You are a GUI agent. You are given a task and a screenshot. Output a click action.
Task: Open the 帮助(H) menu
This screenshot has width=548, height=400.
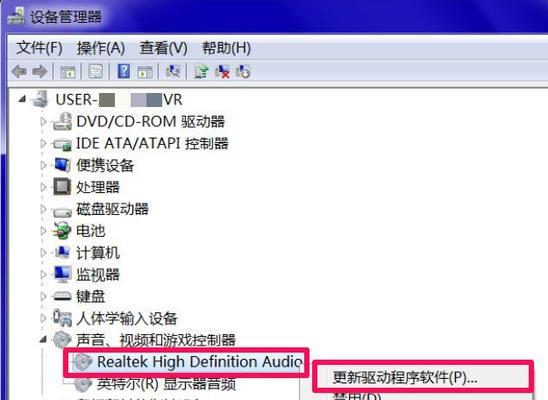tap(226, 48)
